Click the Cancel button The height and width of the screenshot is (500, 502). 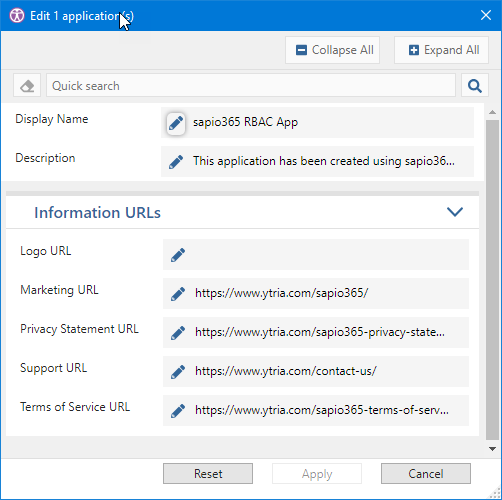pyautogui.click(x=426, y=473)
